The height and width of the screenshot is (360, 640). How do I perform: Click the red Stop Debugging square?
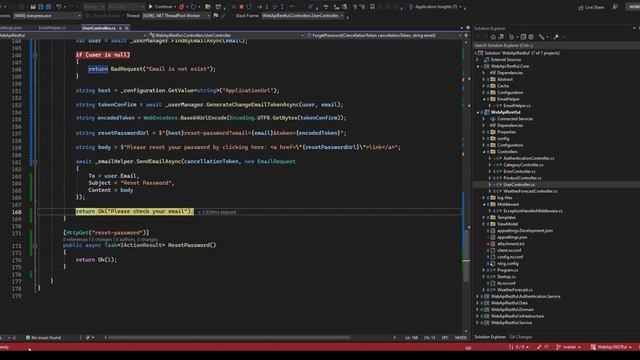click(241, 7)
